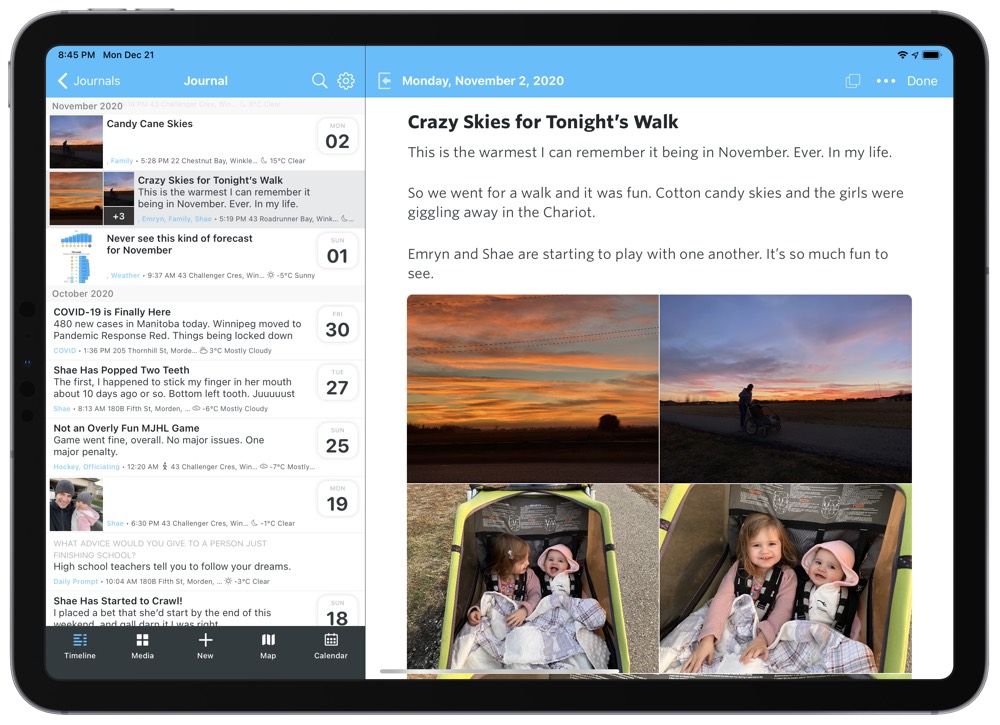The height and width of the screenshot is (725, 1000).
Task: Open the ellipsis more-options menu
Action: tap(885, 81)
